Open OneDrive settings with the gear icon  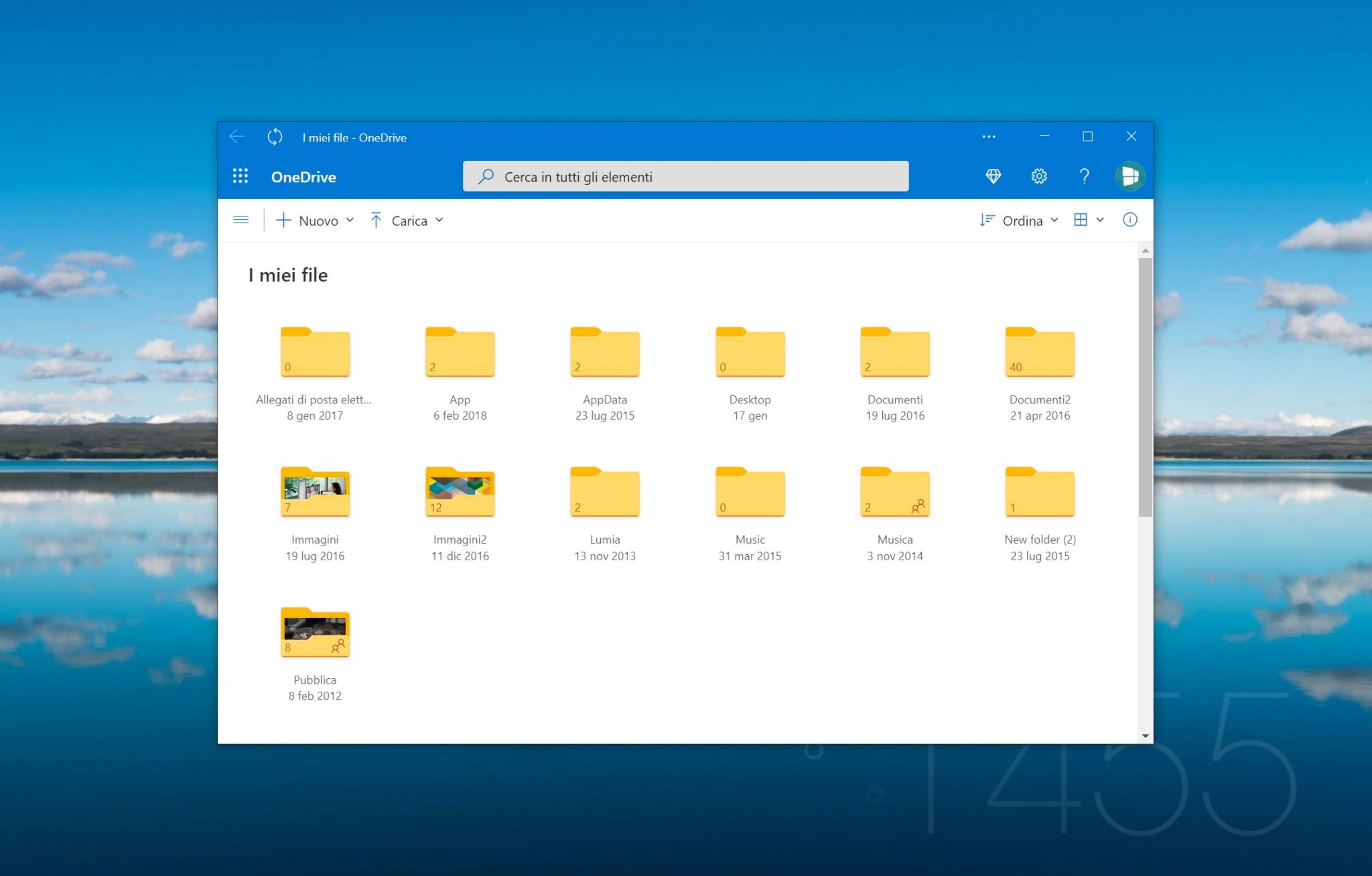point(1038,176)
